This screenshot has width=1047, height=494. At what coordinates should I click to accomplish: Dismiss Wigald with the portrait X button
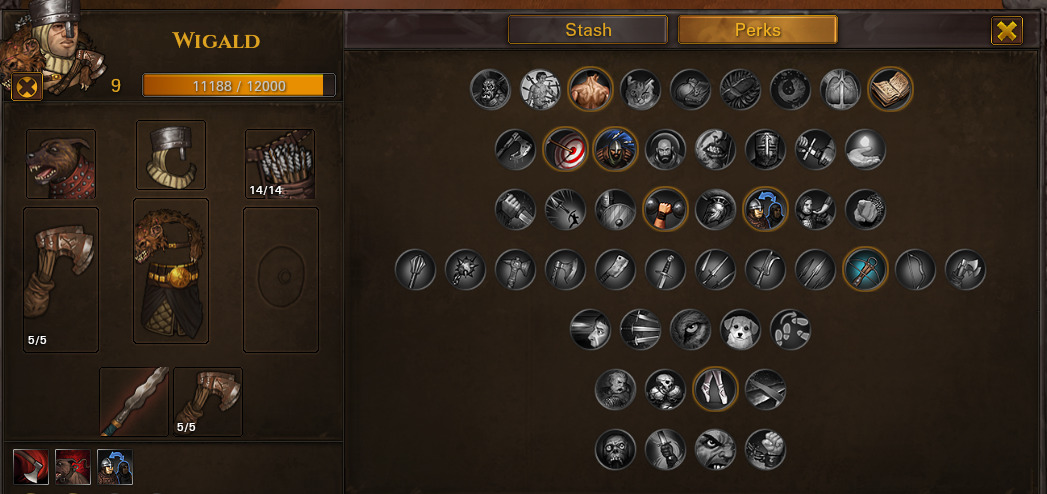[27, 86]
